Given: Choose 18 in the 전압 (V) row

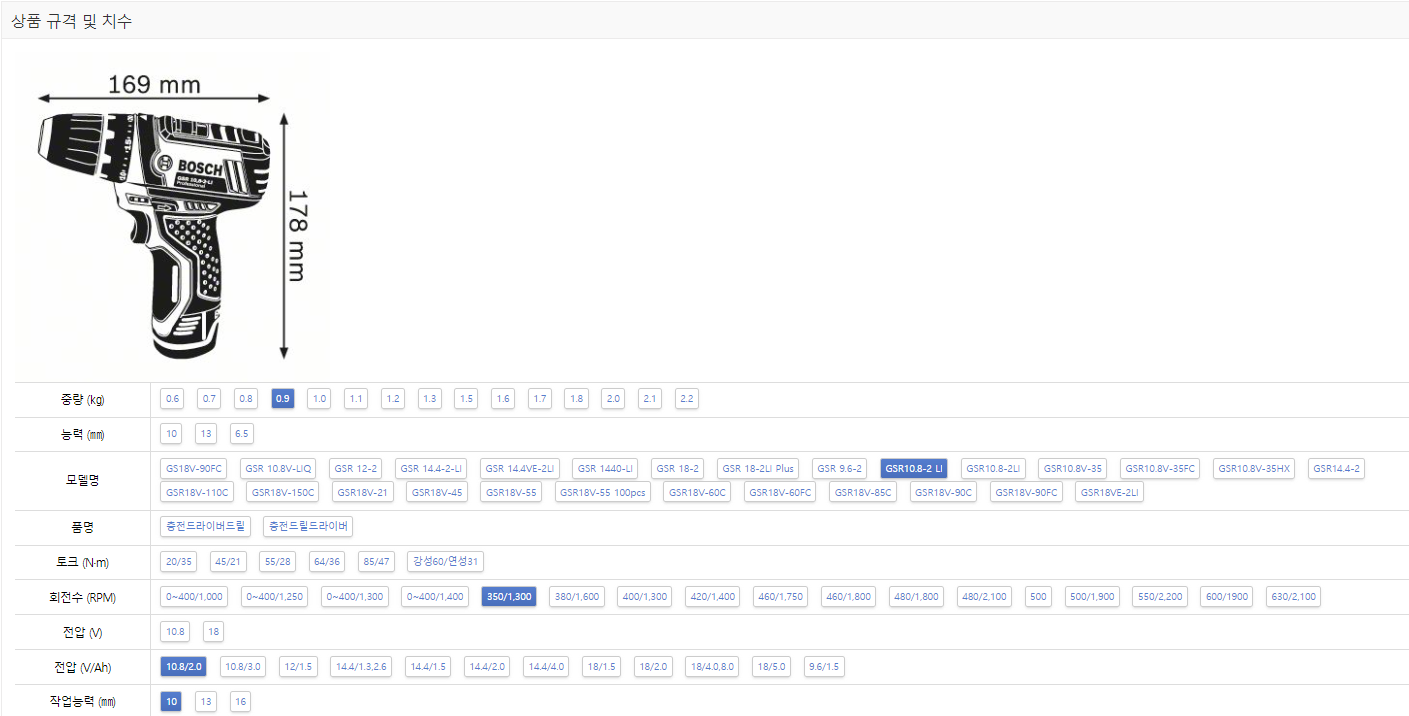Looking at the screenshot, I should point(215,632).
